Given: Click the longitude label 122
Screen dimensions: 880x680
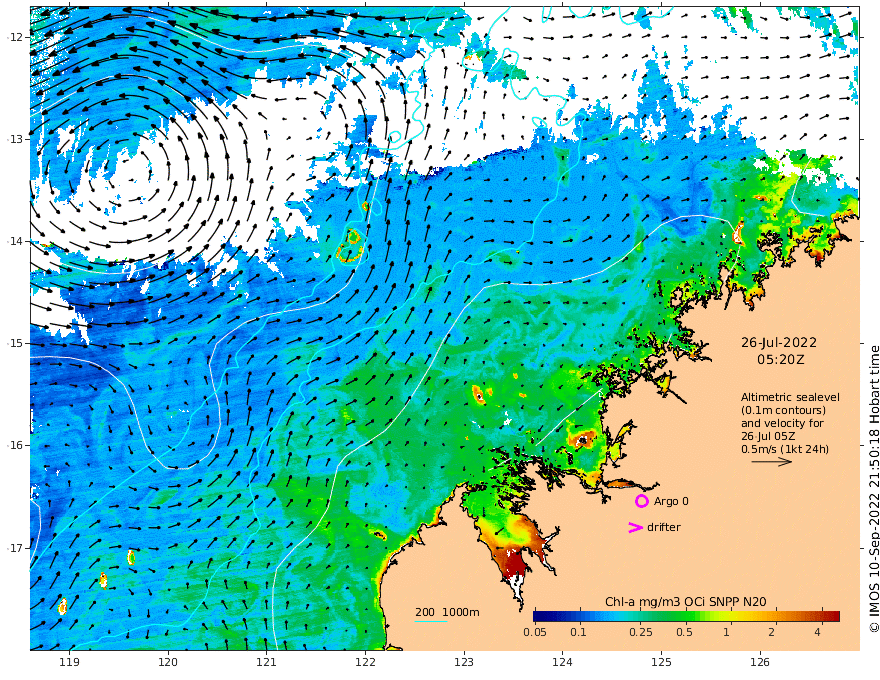Looking at the screenshot, I should [x=365, y=662].
